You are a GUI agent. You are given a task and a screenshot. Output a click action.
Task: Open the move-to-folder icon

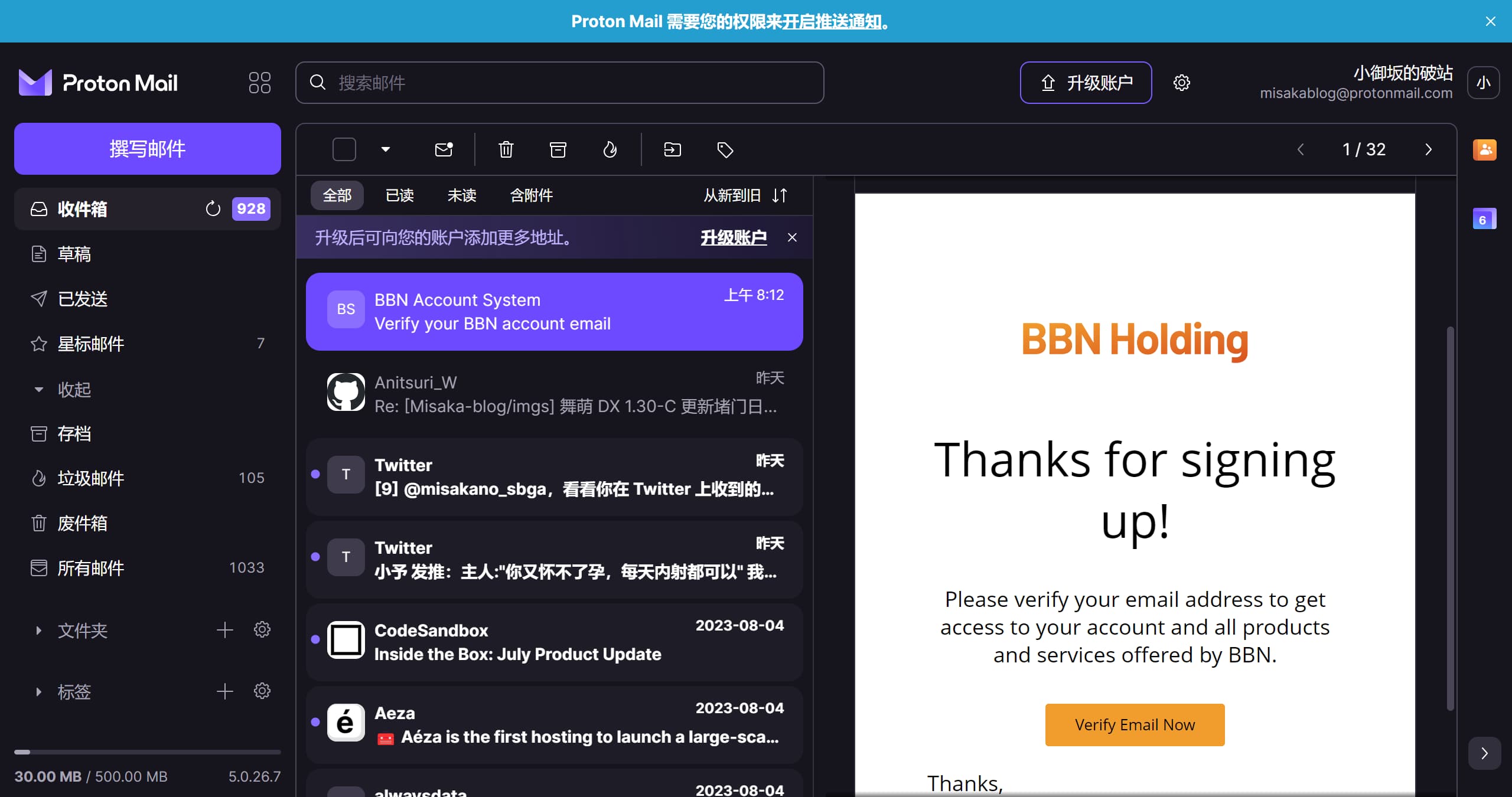pyautogui.click(x=672, y=149)
